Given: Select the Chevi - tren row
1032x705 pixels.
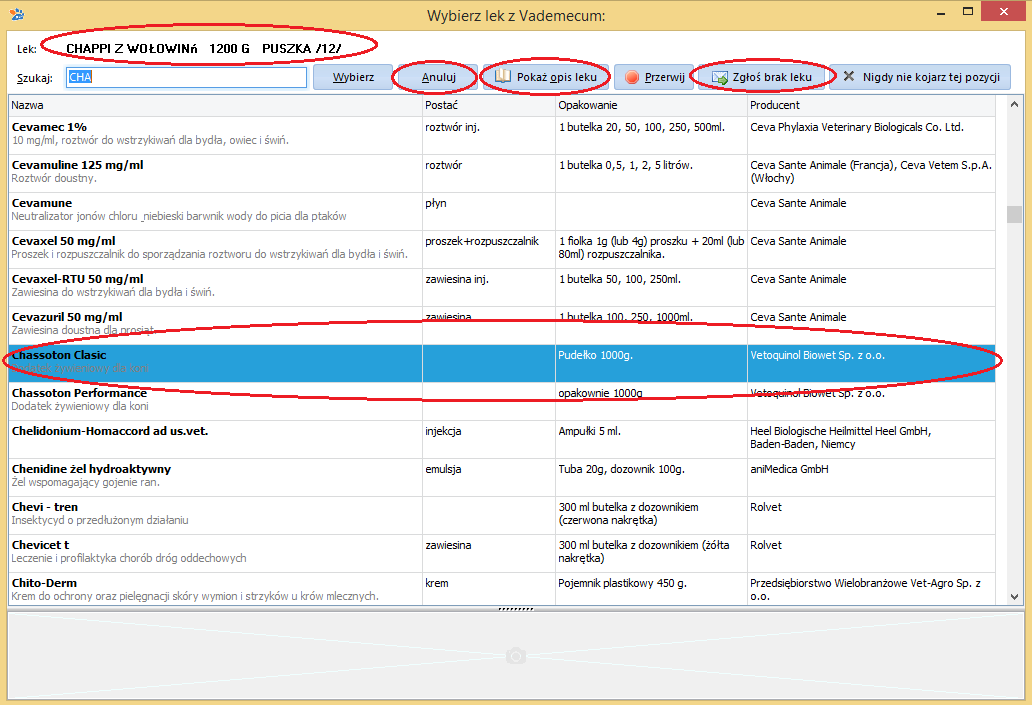Looking at the screenshot, I should coord(502,515).
